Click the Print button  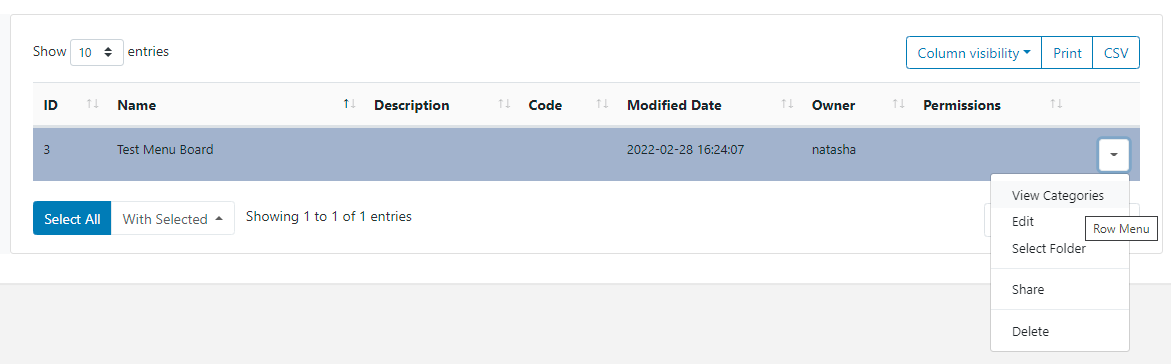[1067, 53]
